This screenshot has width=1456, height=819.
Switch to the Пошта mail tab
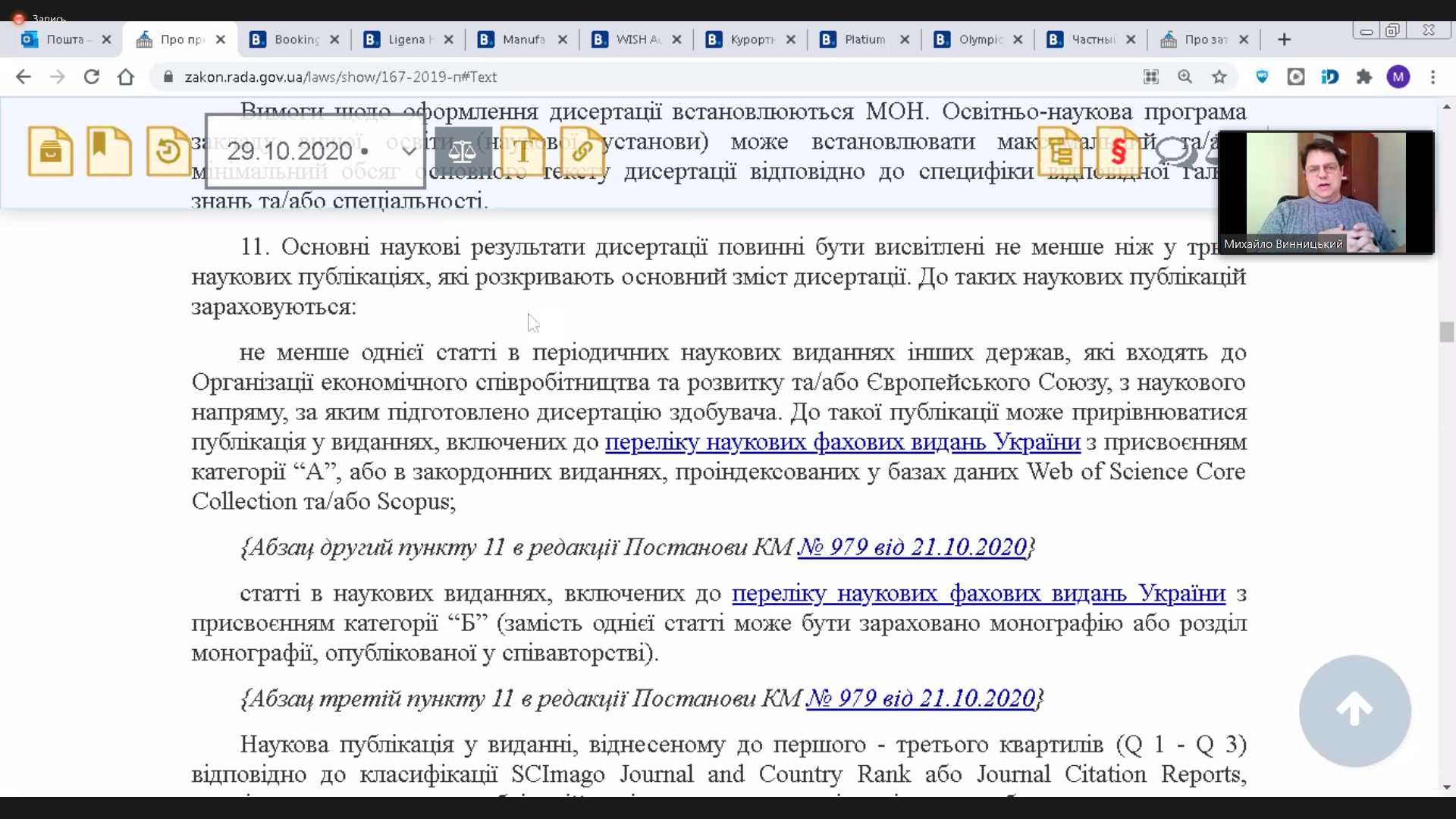click(64, 39)
